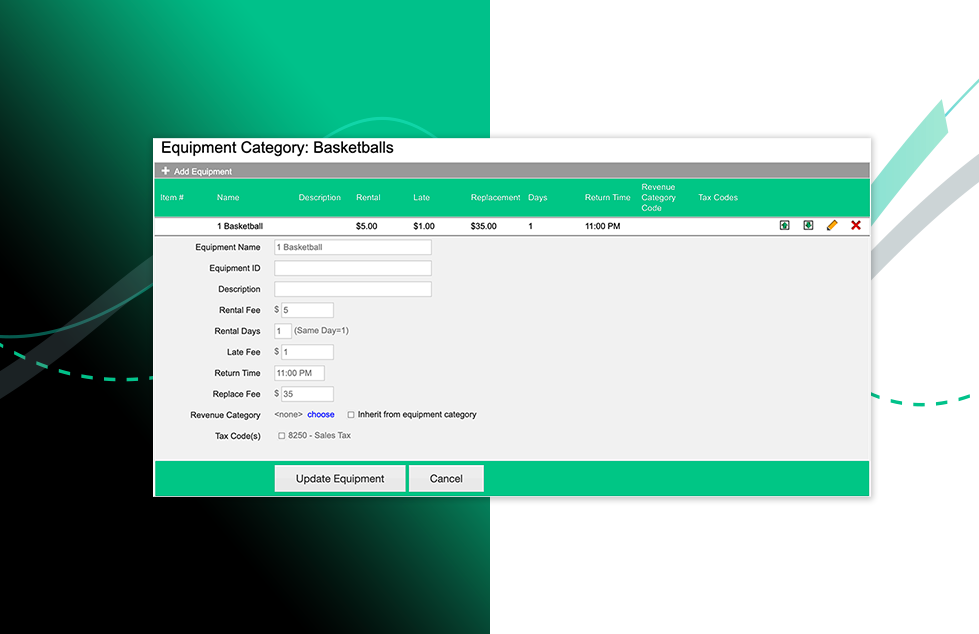Click the pencil edit icon for Basketball
The width and height of the screenshot is (979, 634).
click(x=832, y=226)
